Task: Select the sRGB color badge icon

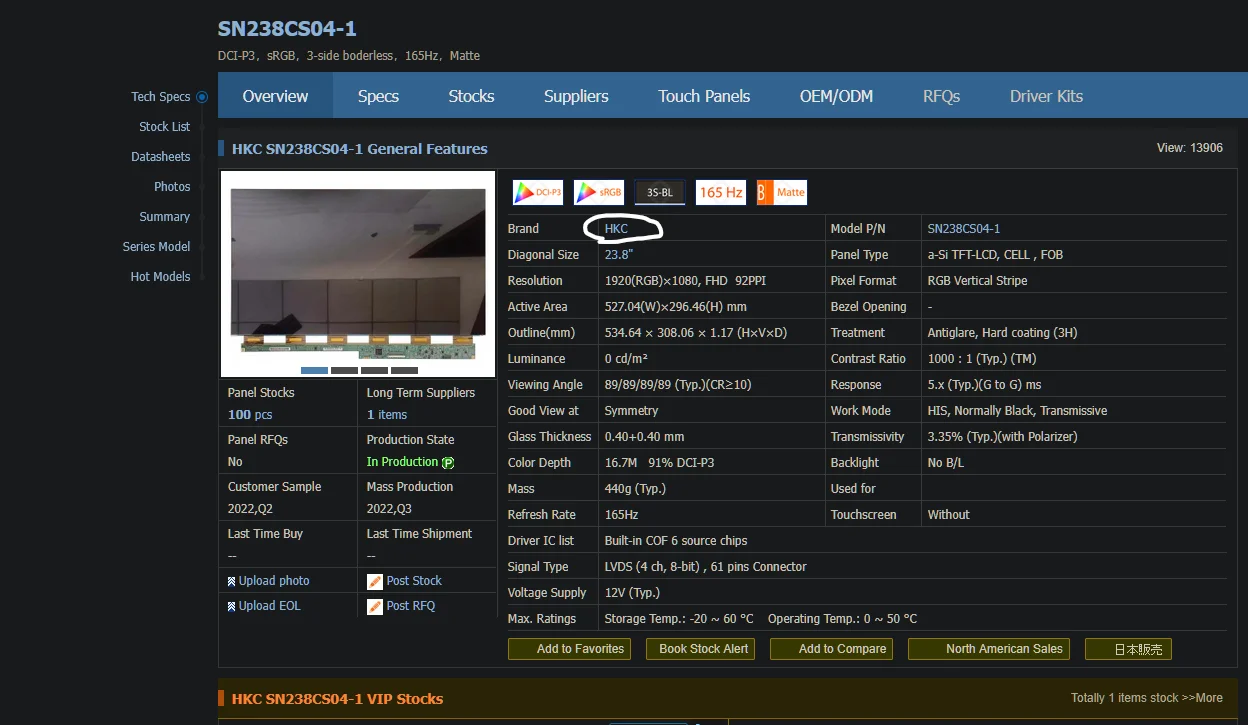Action: [x=598, y=191]
